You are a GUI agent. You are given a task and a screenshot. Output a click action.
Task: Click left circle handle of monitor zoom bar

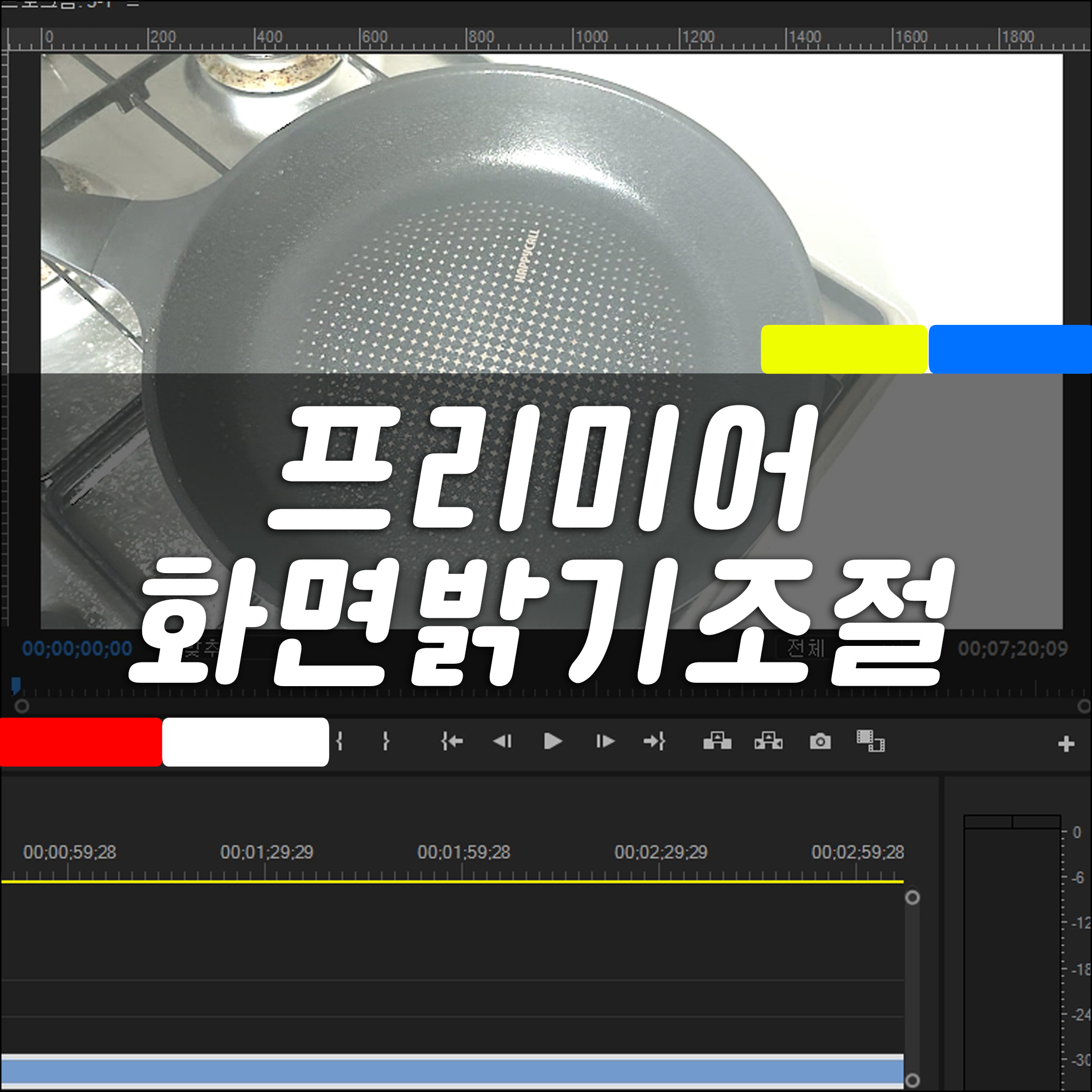pos(21,706)
